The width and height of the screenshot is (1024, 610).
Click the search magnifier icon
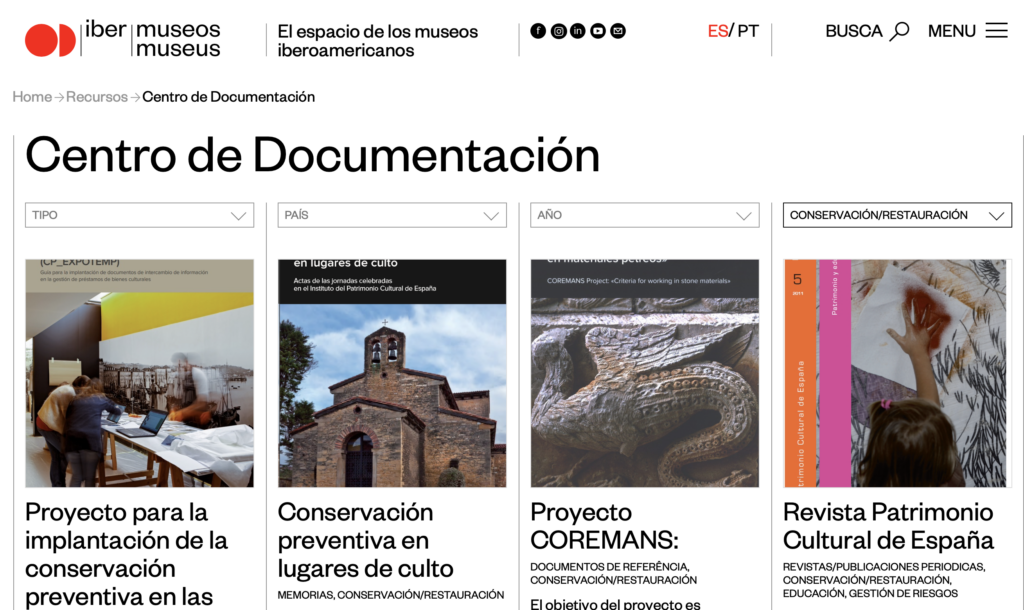[x=900, y=31]
